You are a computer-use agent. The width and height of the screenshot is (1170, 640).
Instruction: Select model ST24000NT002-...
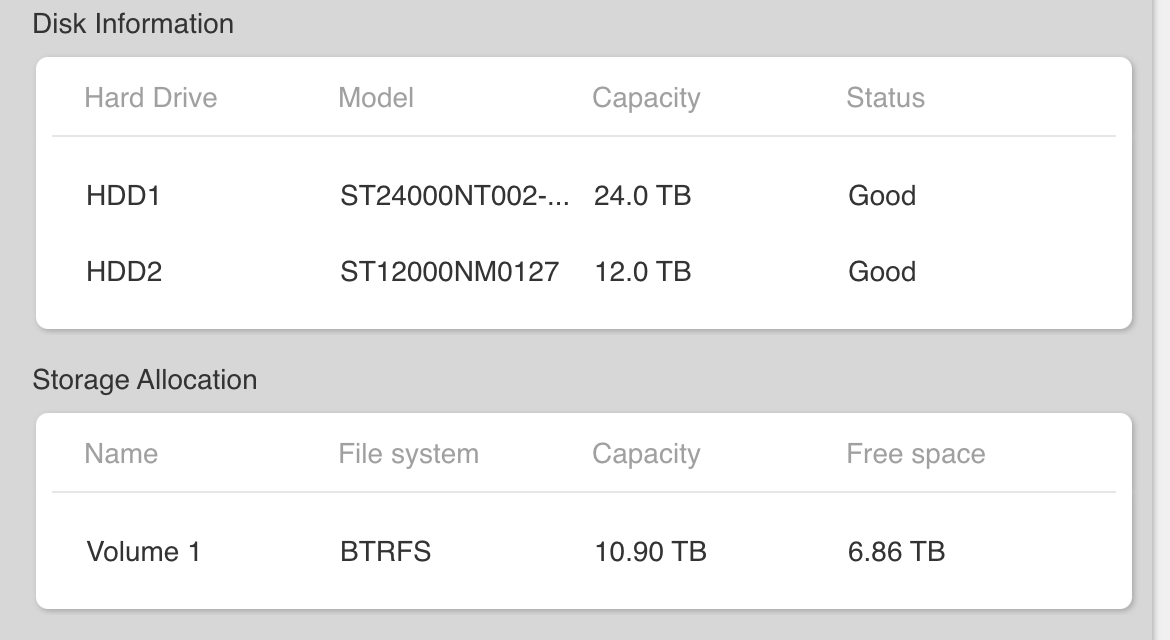[454, 195]
